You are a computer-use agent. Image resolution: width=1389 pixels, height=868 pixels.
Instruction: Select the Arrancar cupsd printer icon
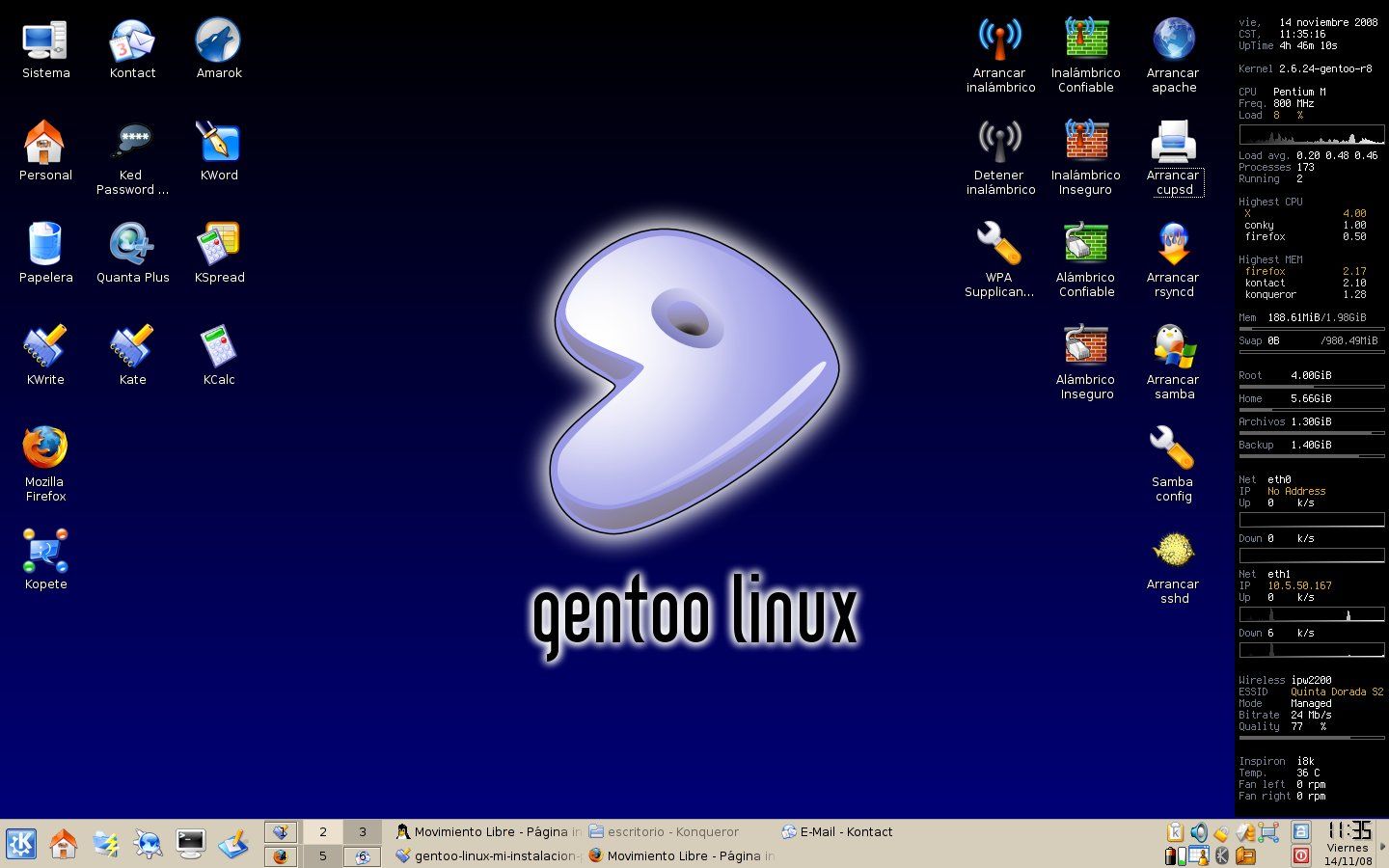1173,144
